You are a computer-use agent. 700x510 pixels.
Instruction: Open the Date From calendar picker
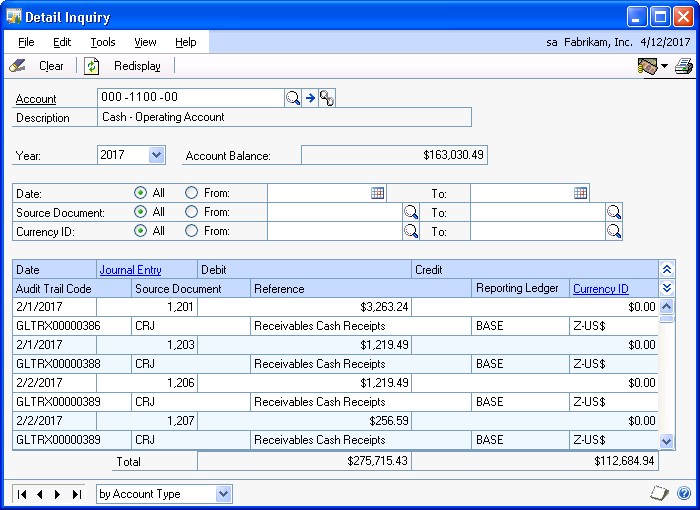click(x=377, y=193)
